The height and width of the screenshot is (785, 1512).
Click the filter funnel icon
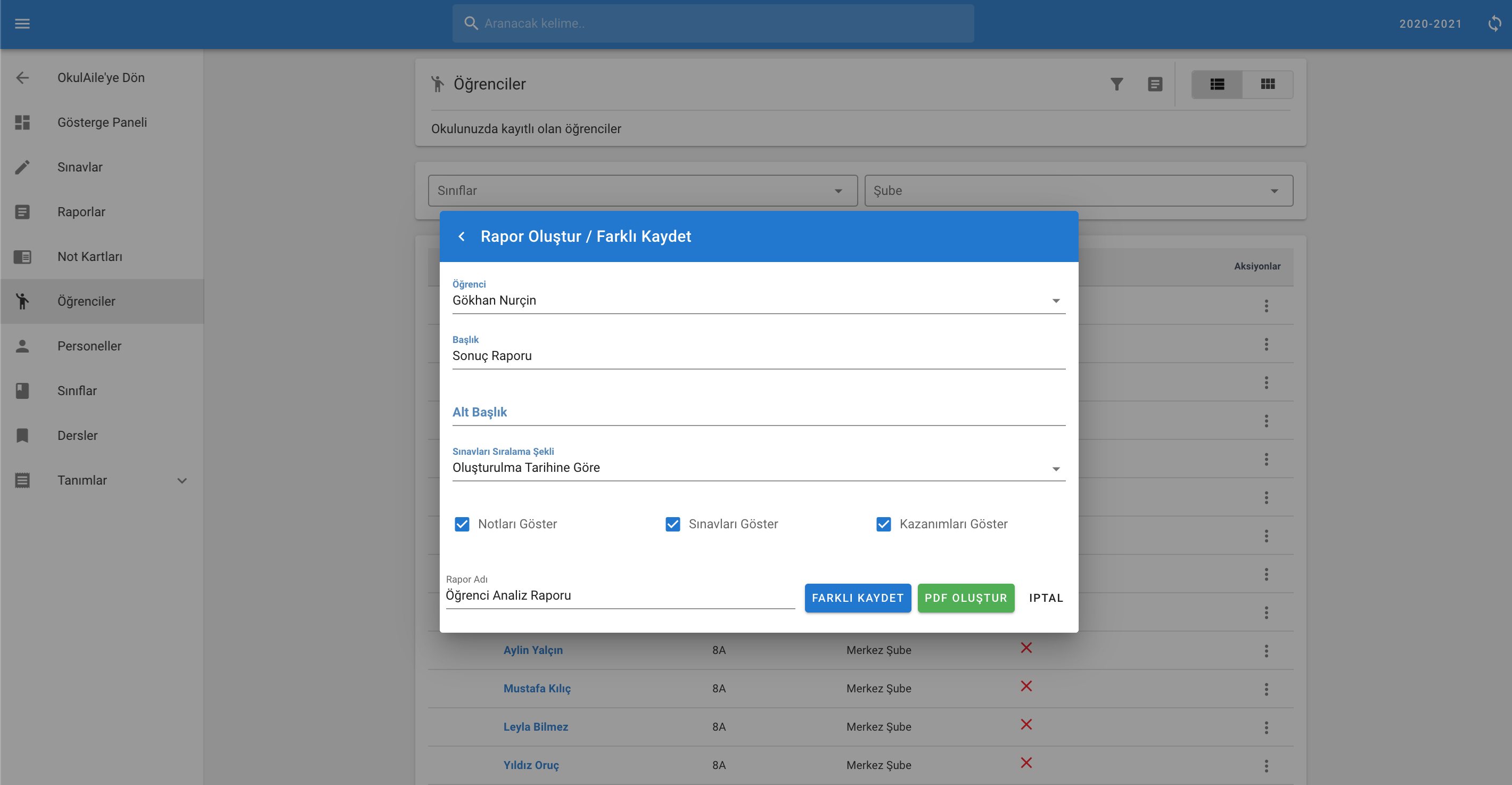point(1116,84)
